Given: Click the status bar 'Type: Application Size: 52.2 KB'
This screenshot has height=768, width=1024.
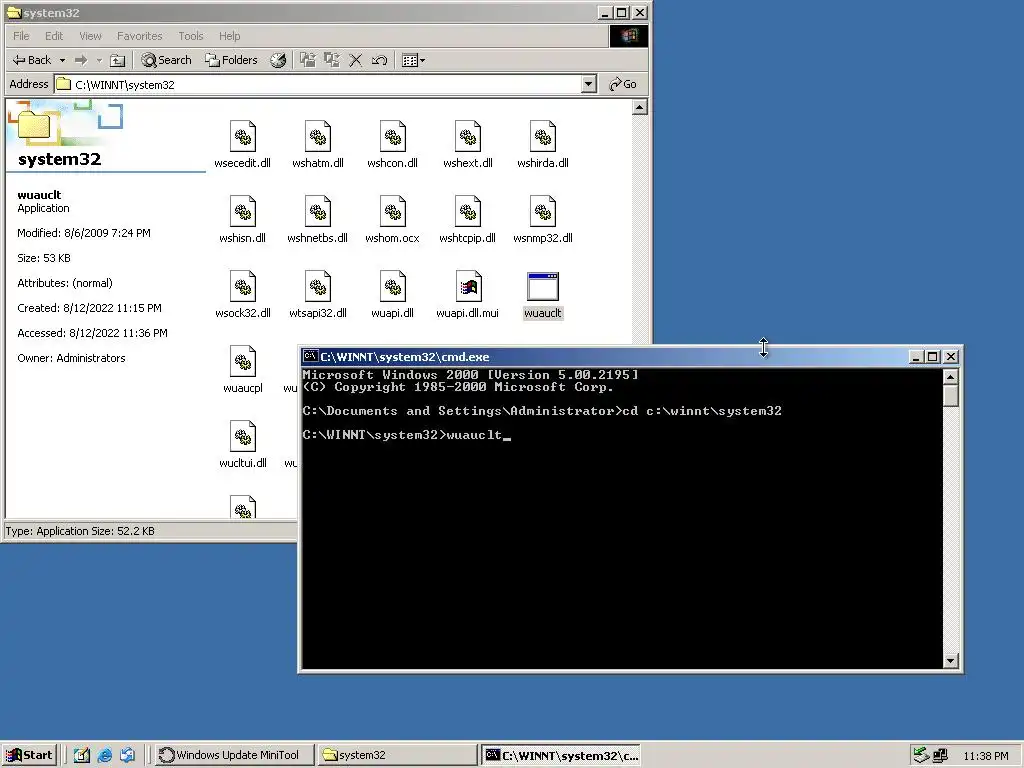Looking at the screenshot, I should point(80,531).
